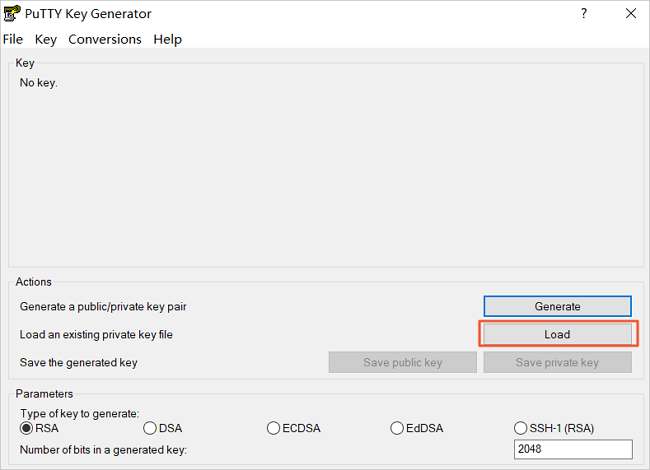This screenshot has width=650, height=470.
Task: Click the 'PuTTY Key Generator' window title text
Action: coord(88,14)
